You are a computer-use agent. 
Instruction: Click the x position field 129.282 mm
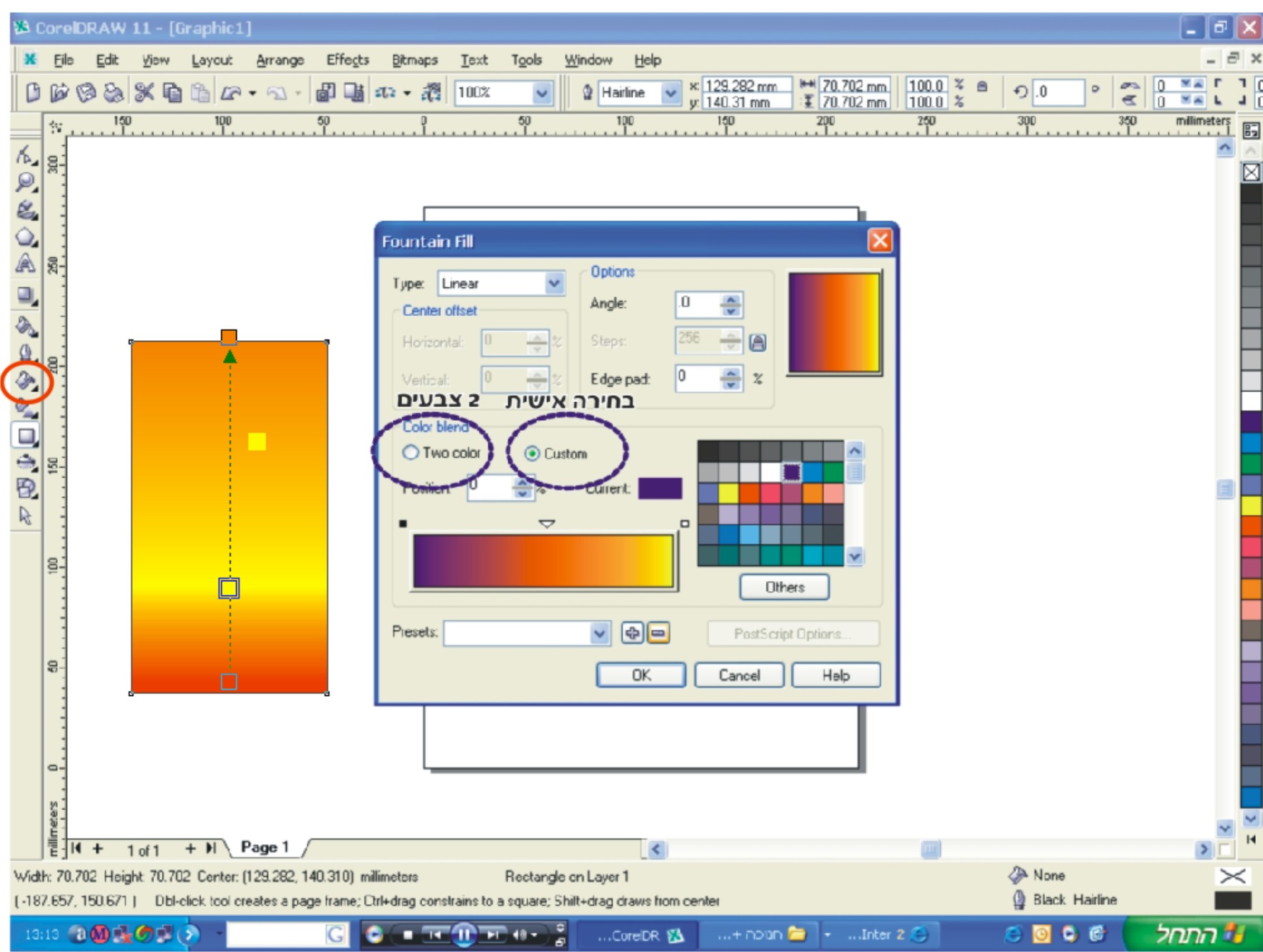(x=747, y=86)
